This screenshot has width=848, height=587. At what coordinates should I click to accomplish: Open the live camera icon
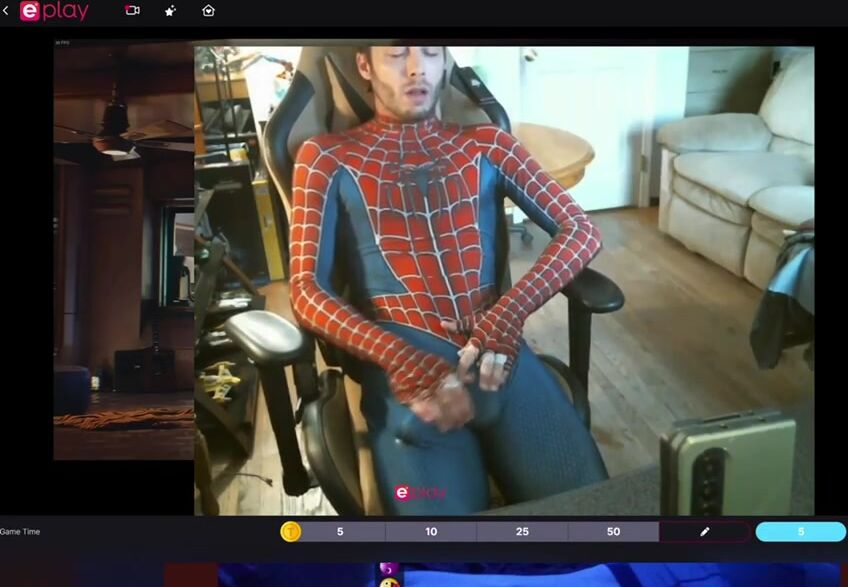pos(132,10)
